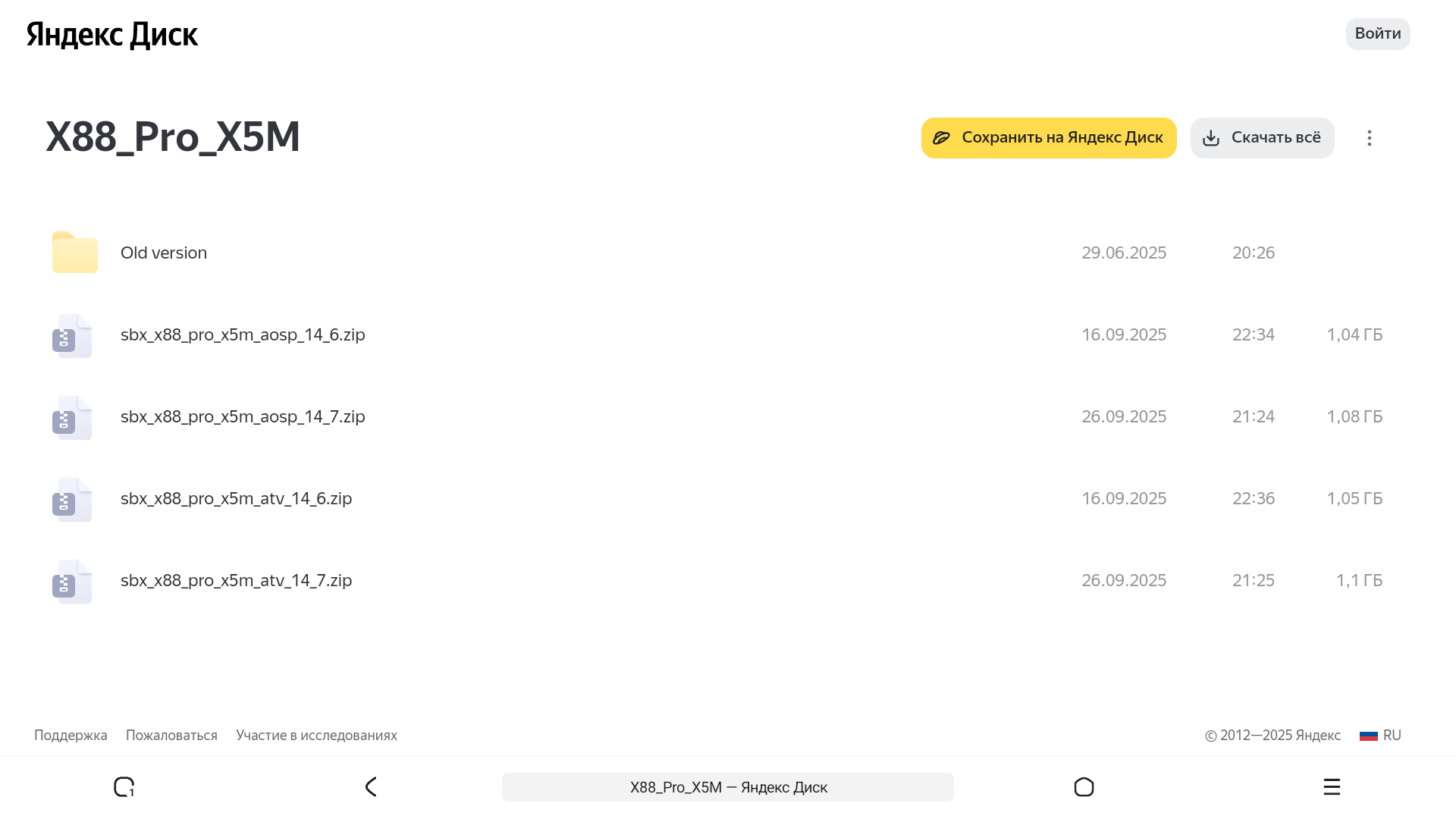1456x819 pixels.
Task: Tap the browser home button icon
Action: pos(1084,787)
